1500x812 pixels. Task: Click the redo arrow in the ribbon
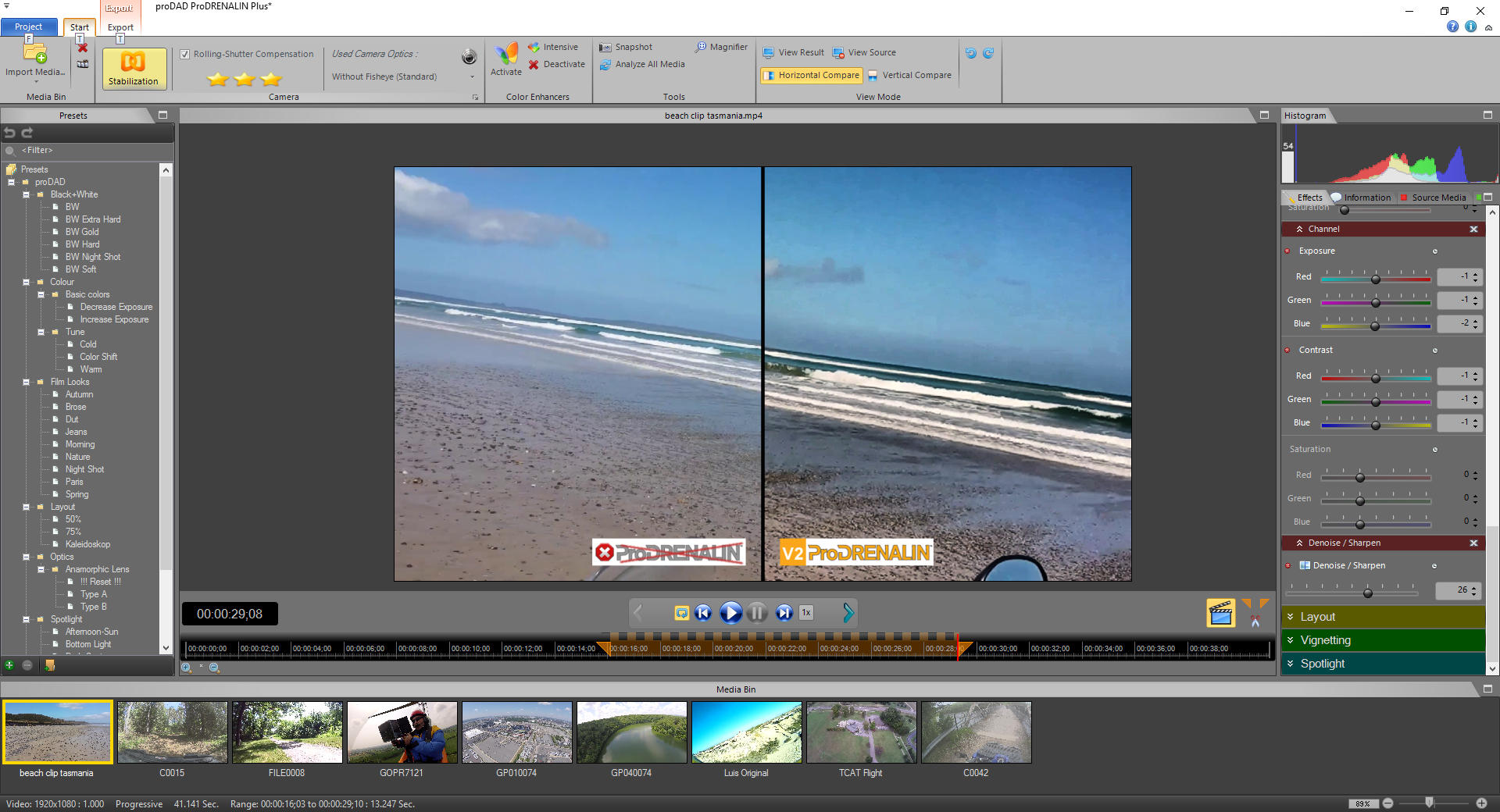pyautogui.click(x=988, y=53)
